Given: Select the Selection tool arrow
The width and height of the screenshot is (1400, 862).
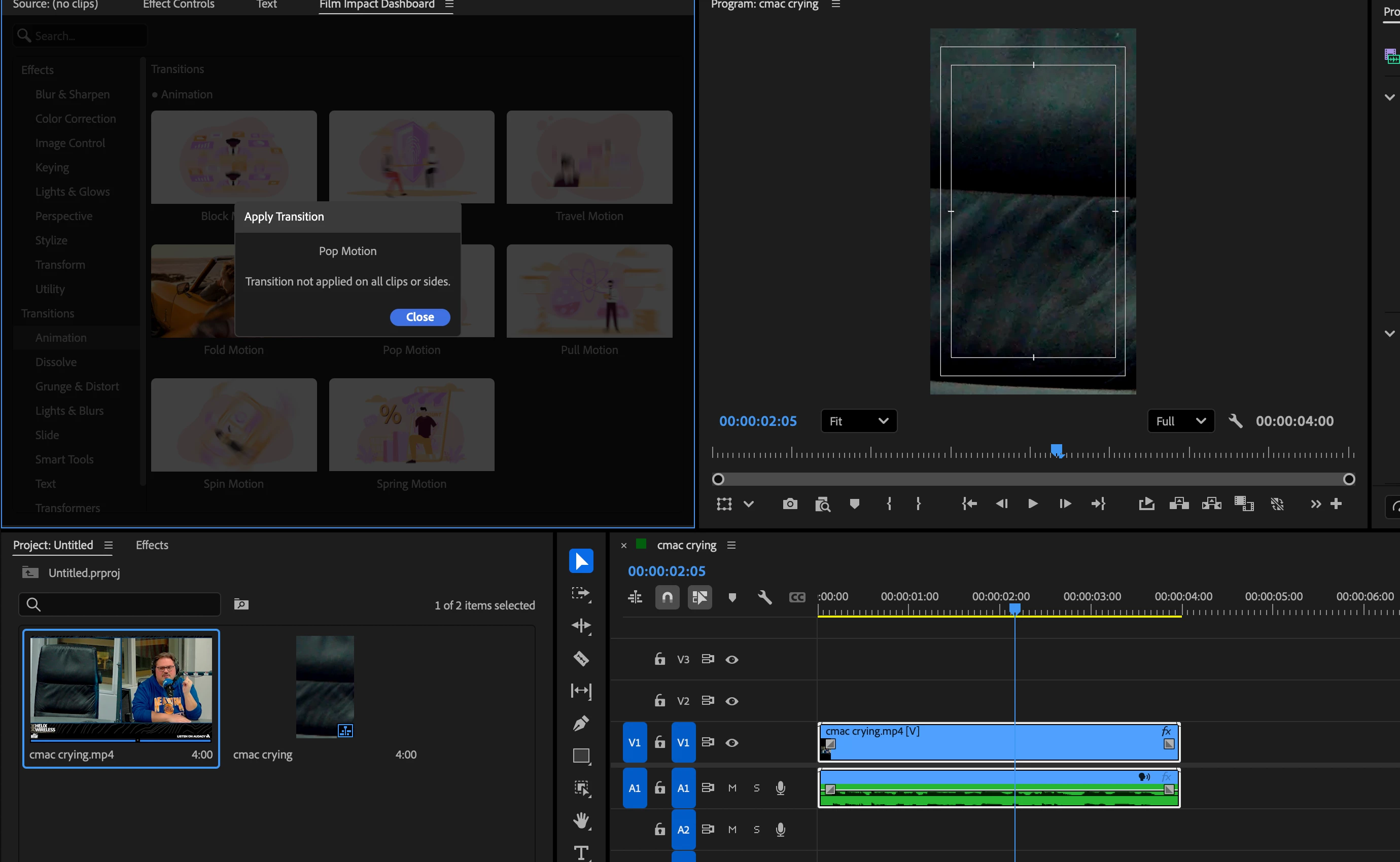Looking at the screenshot, I should pos(580,561).
